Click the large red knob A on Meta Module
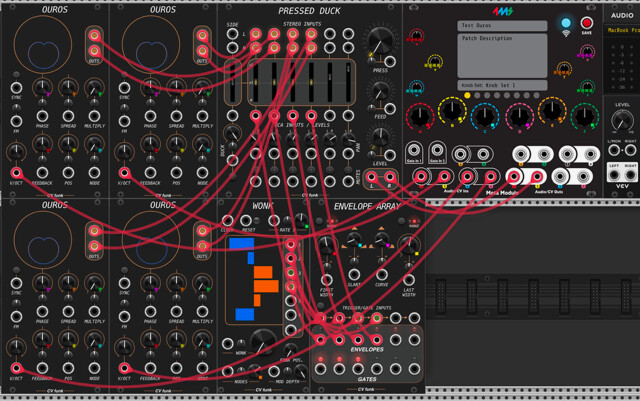This screenshot has height=401, width=640. tap(420, 117)
